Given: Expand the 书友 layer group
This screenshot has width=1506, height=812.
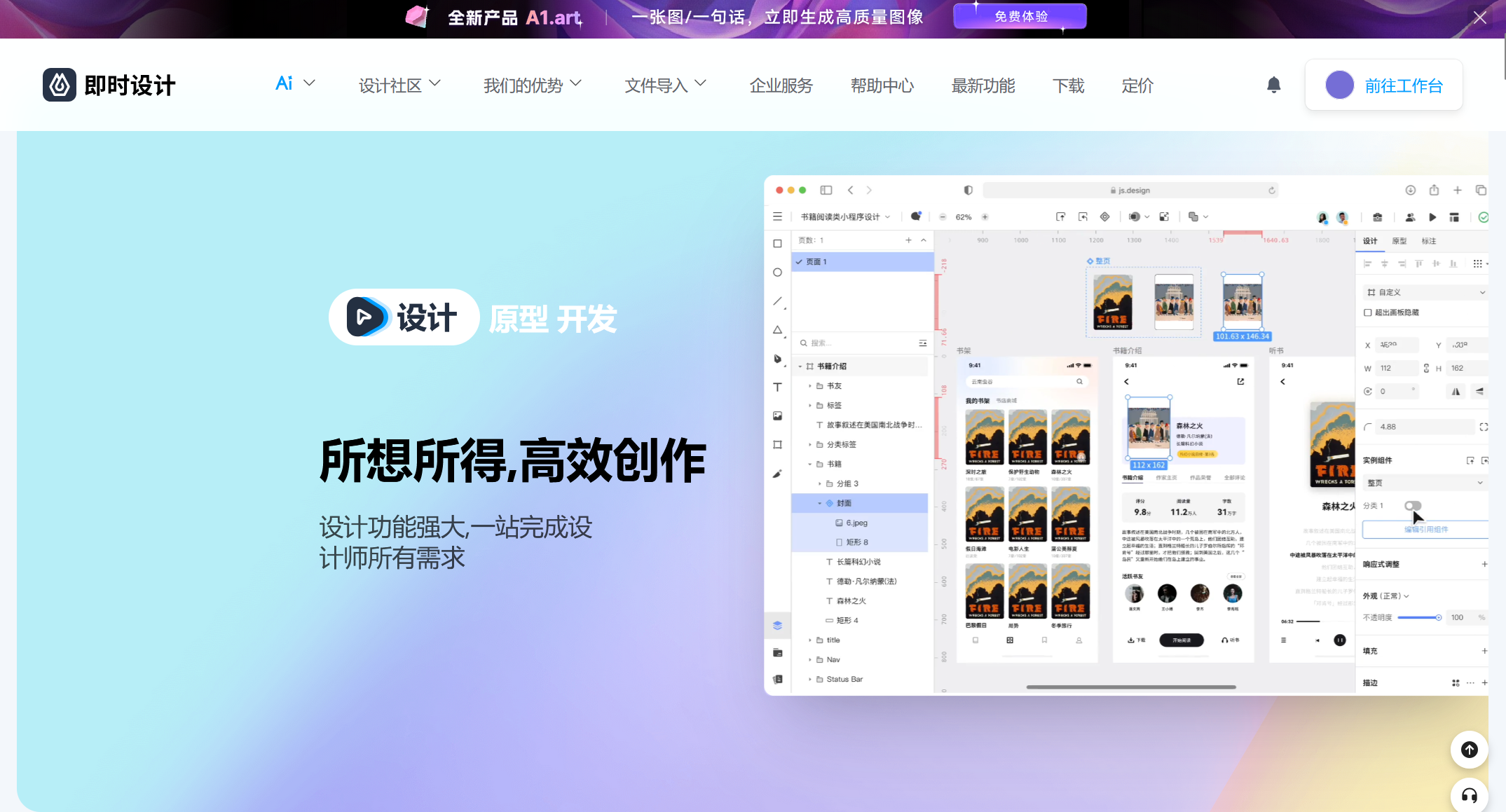Looking at the screenshot, I should pyautogui.click(x=810, y=386).
